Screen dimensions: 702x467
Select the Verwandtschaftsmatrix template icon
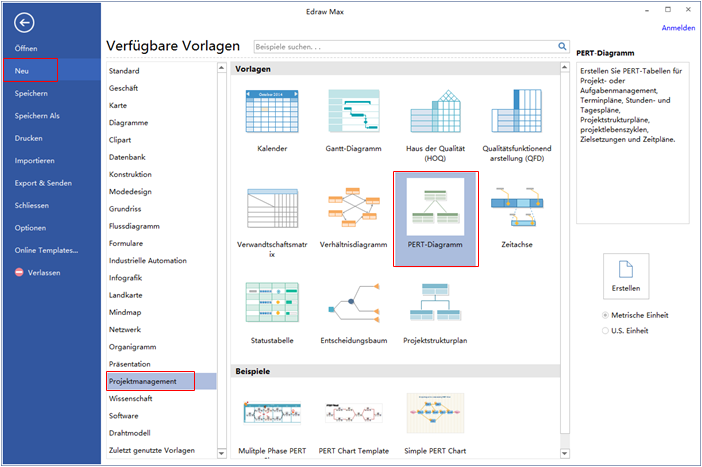coord(272,208)
